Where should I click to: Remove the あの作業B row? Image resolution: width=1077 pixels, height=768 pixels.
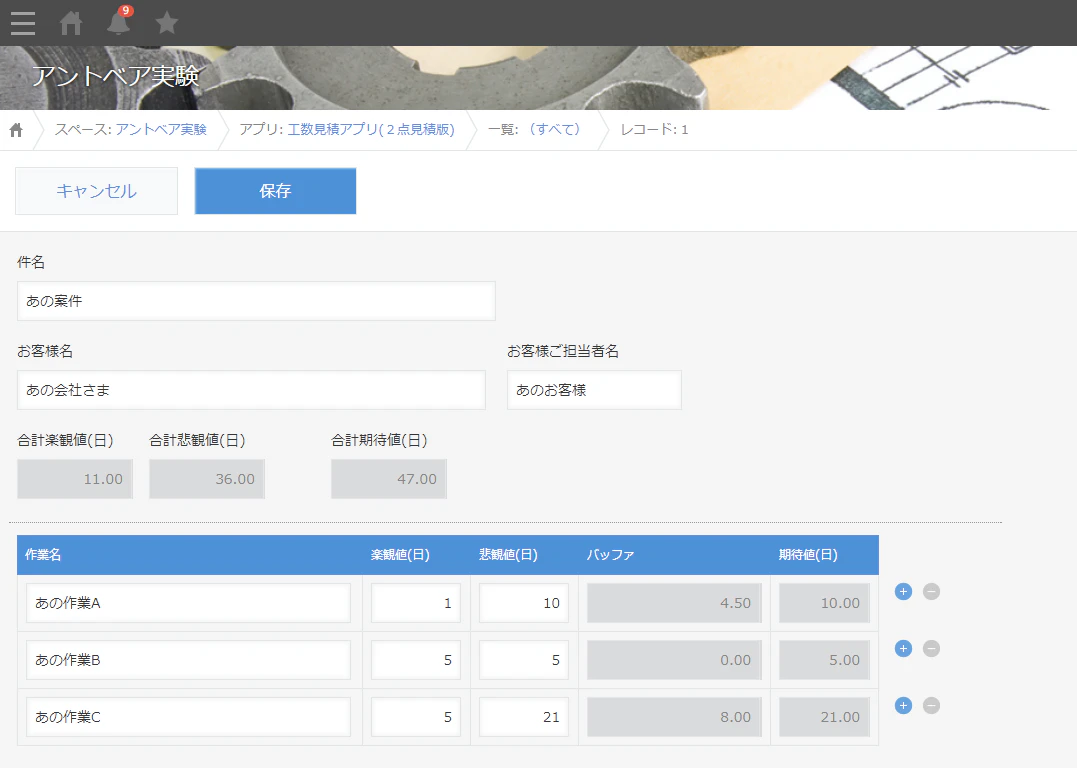point(931,648)
